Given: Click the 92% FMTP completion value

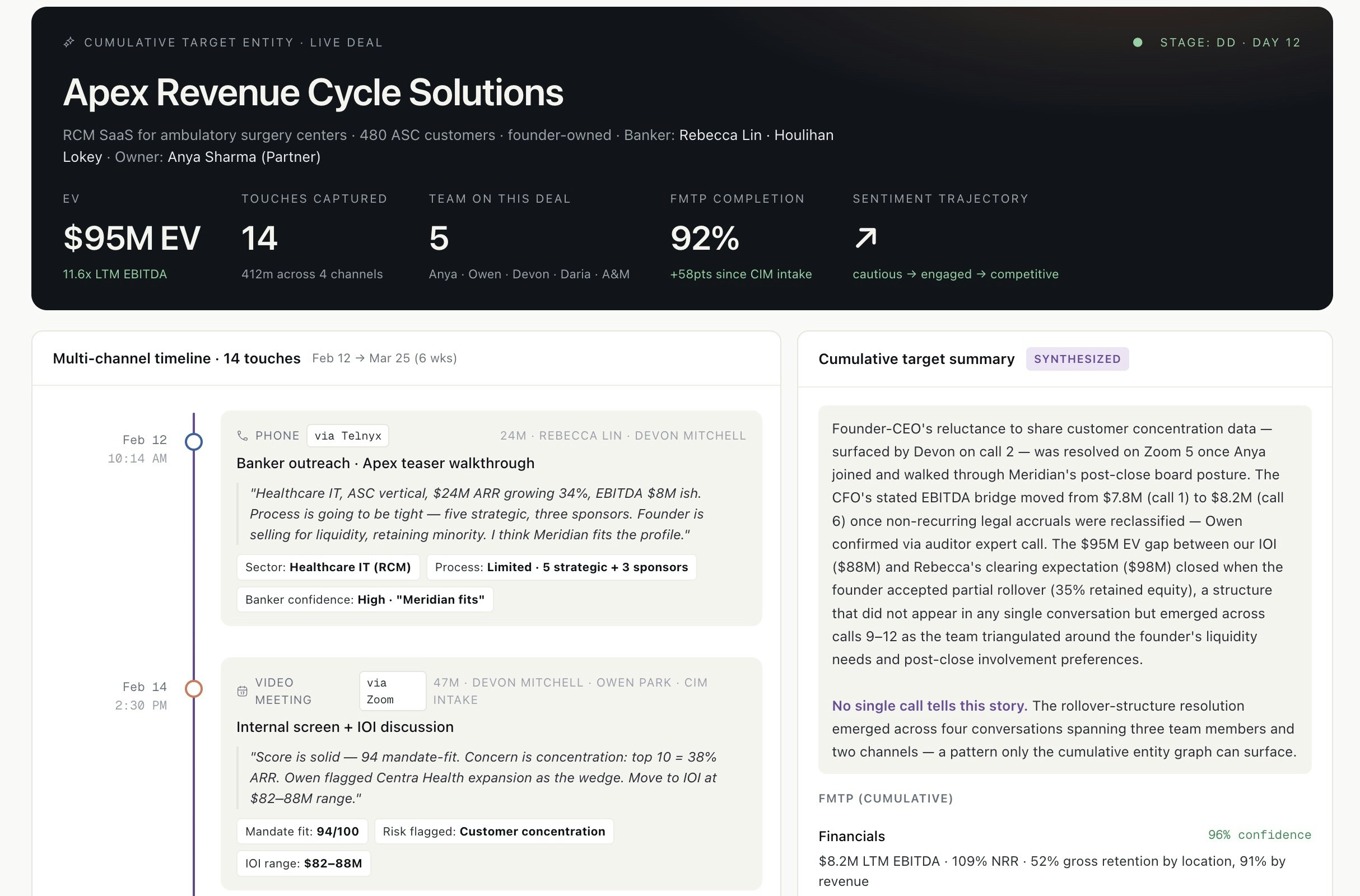Looking at the screenshot, I should click(x=705, y=237).
